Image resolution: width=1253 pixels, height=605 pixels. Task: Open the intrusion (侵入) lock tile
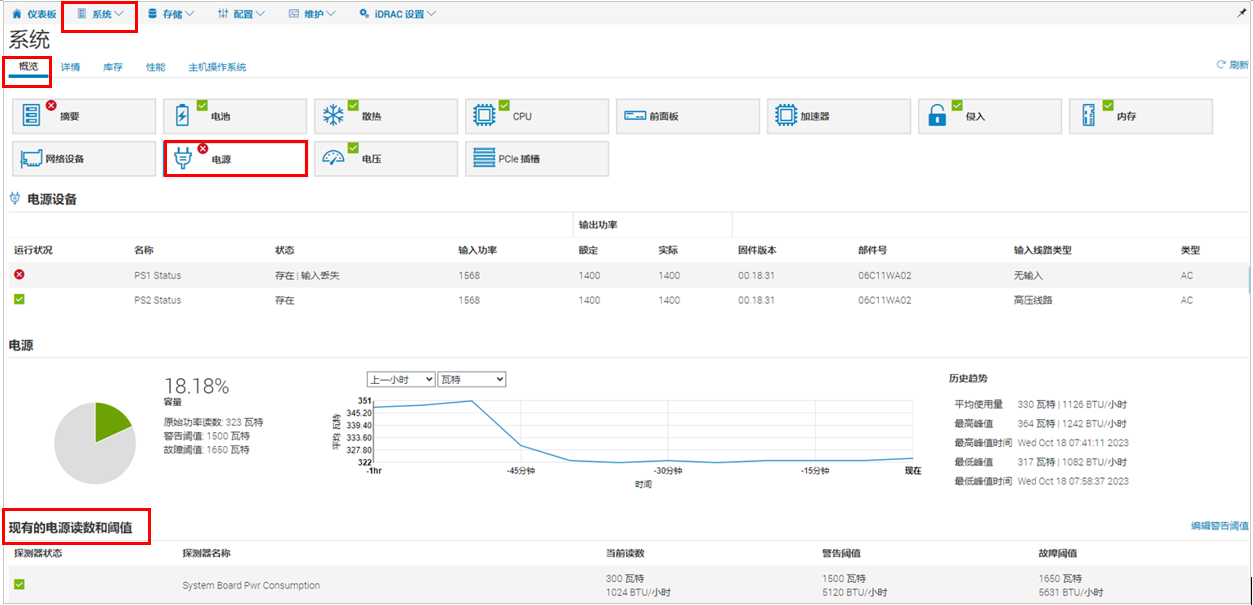pos(937,116)
